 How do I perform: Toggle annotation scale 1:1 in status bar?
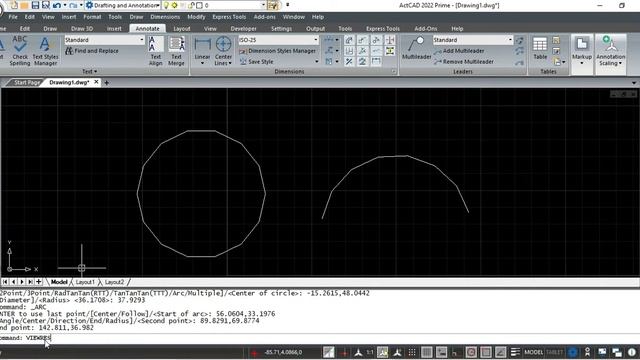coord(369,352)
